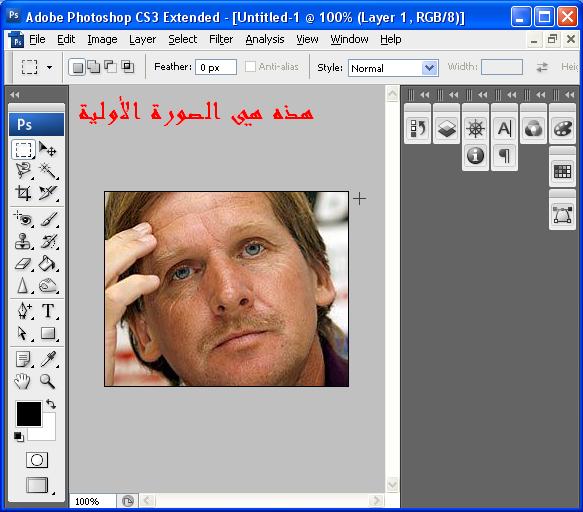Select the Magic Wand tool
The height and width of the screenshot is (512, 583).
point(48,171)
